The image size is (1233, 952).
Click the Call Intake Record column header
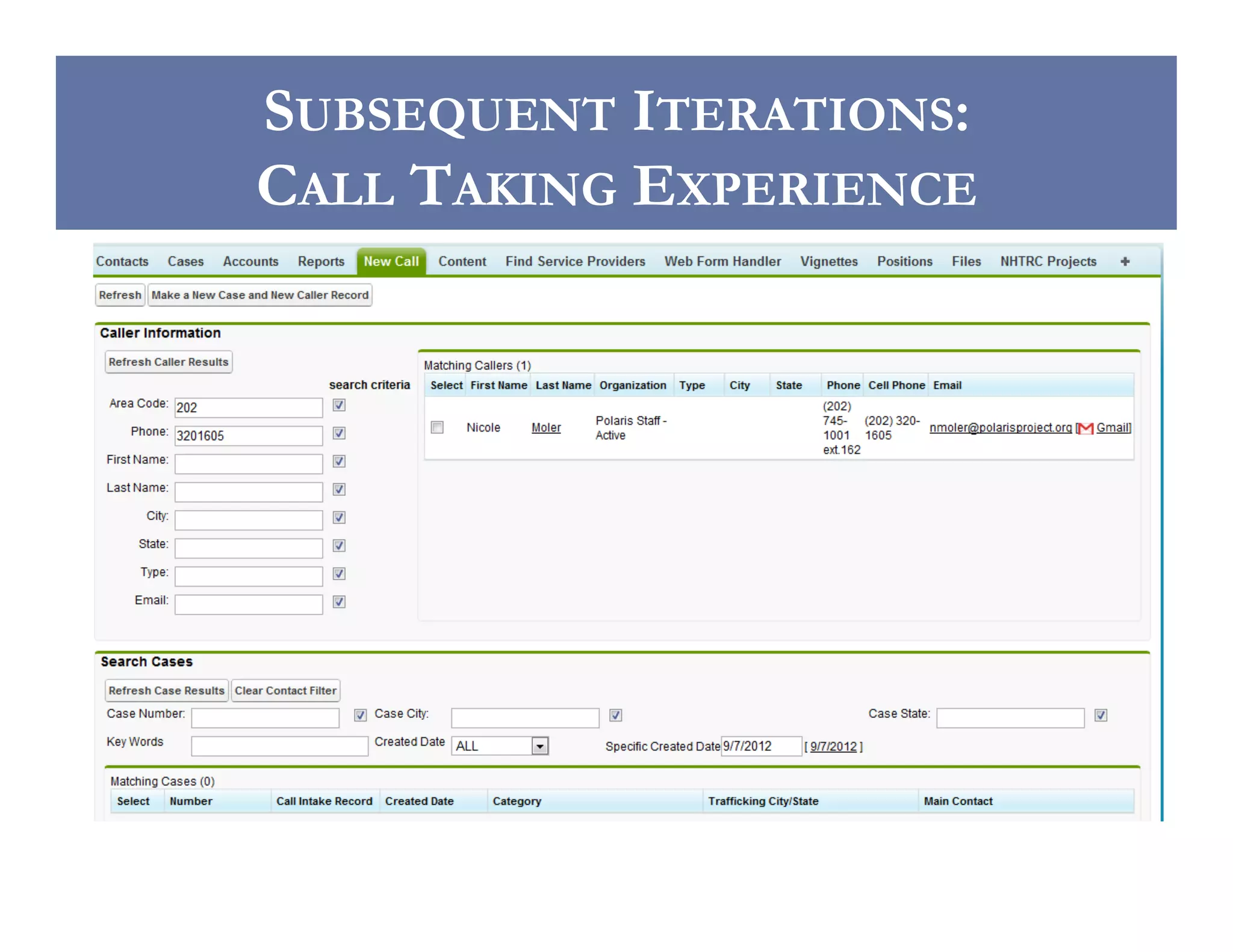325,801
